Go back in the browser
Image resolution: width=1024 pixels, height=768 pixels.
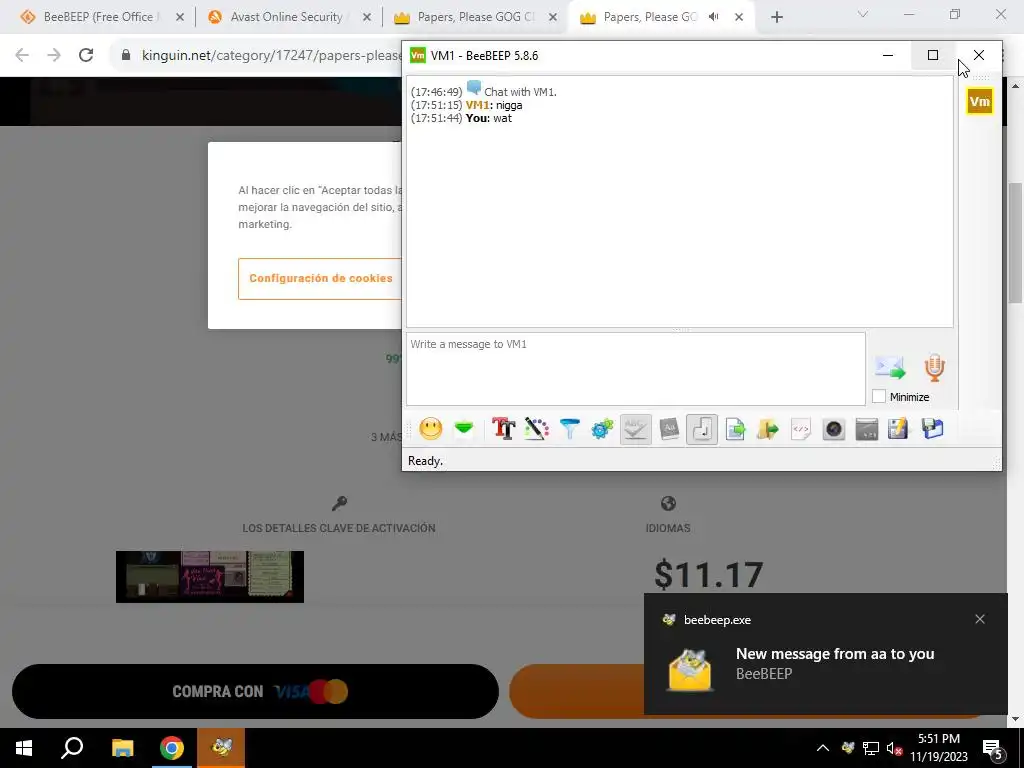coord(22,55)
